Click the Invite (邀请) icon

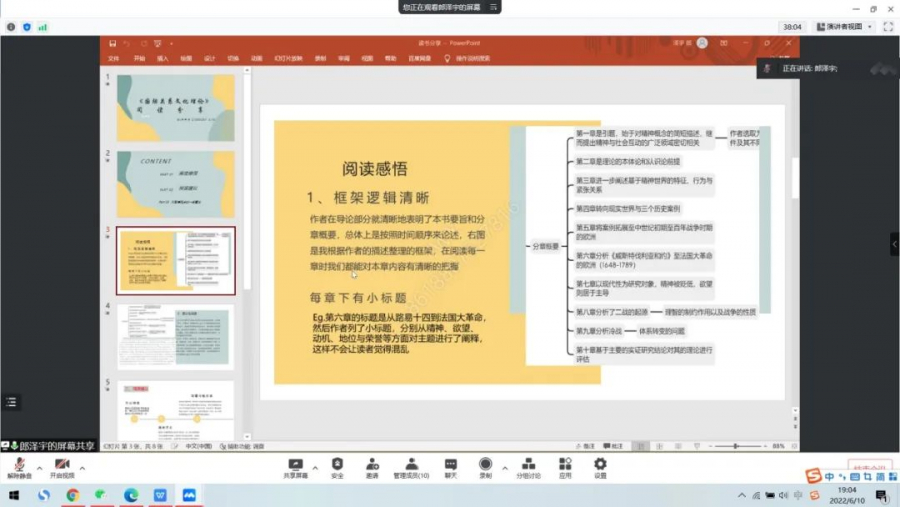click(372, 465)
